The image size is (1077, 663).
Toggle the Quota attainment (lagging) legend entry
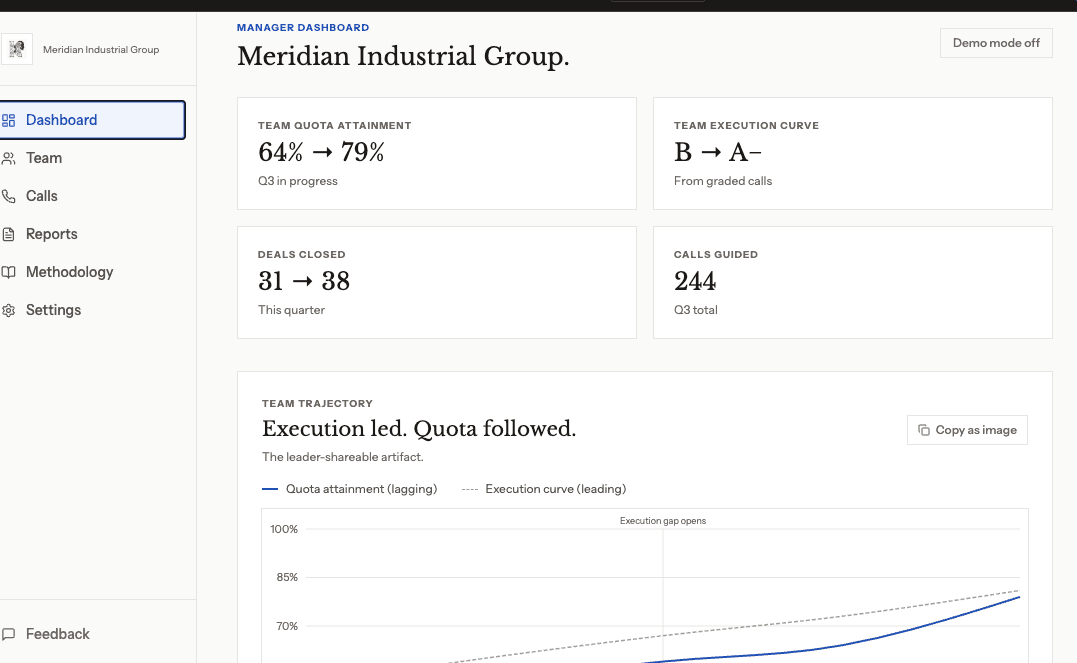pos(350,489)
